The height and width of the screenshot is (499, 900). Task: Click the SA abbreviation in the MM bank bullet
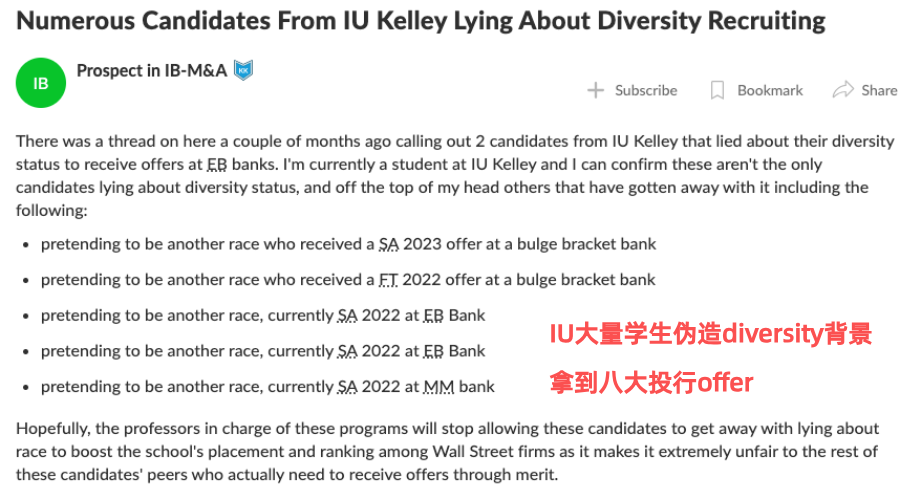point(347,387)
